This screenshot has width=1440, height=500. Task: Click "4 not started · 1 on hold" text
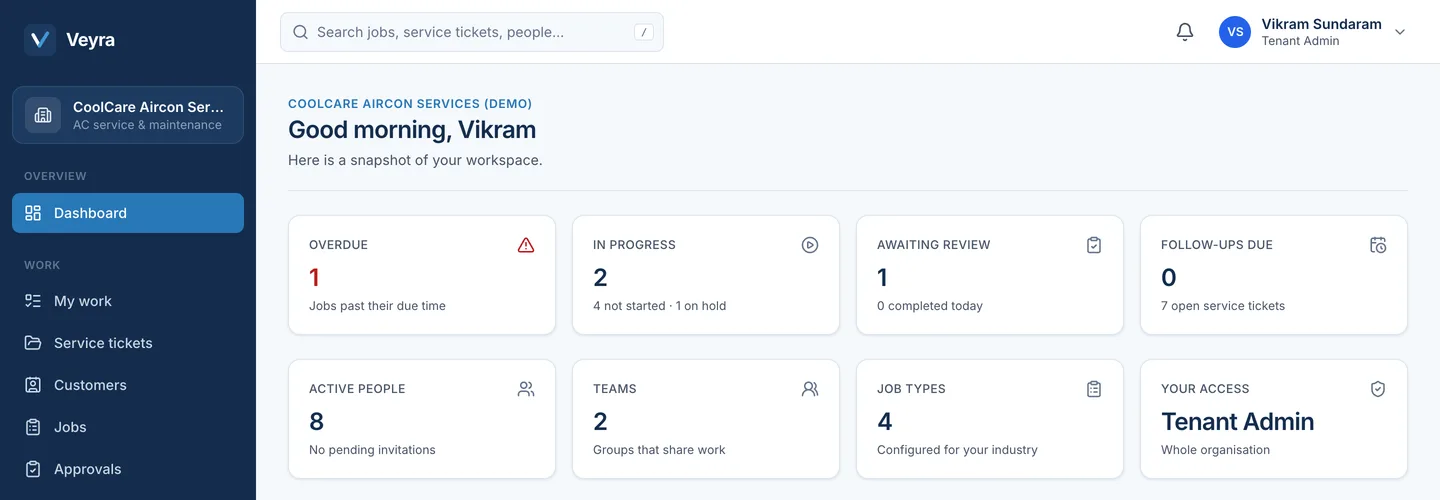coord(659,306)
